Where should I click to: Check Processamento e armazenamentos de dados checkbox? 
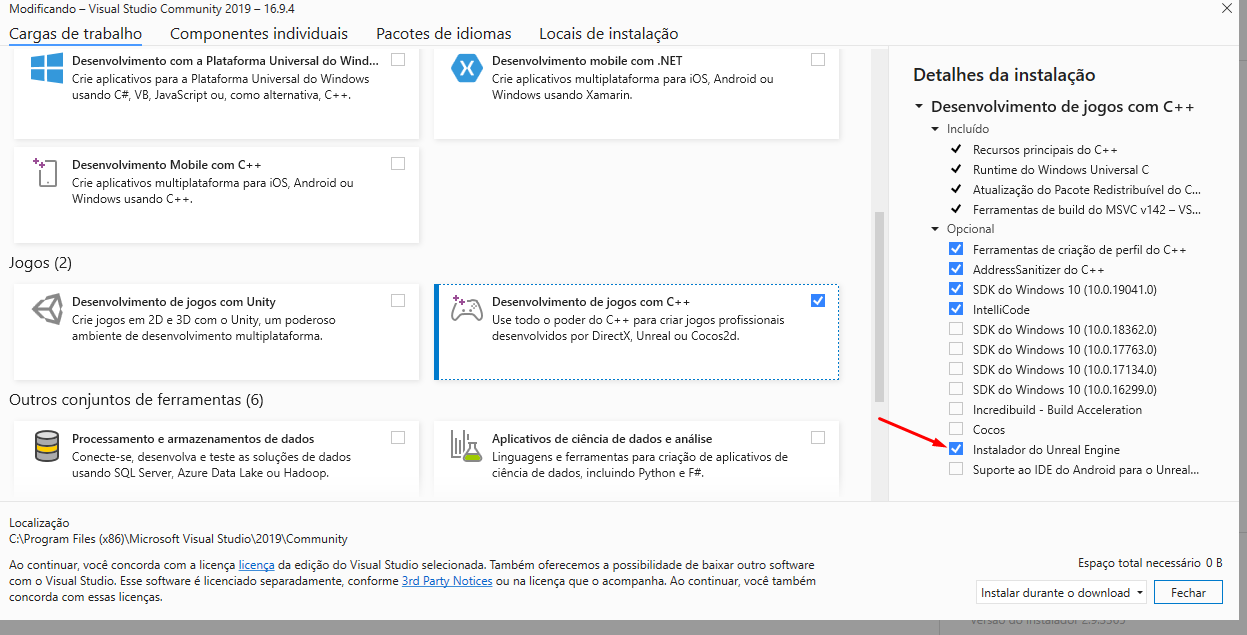coord(398,438)
